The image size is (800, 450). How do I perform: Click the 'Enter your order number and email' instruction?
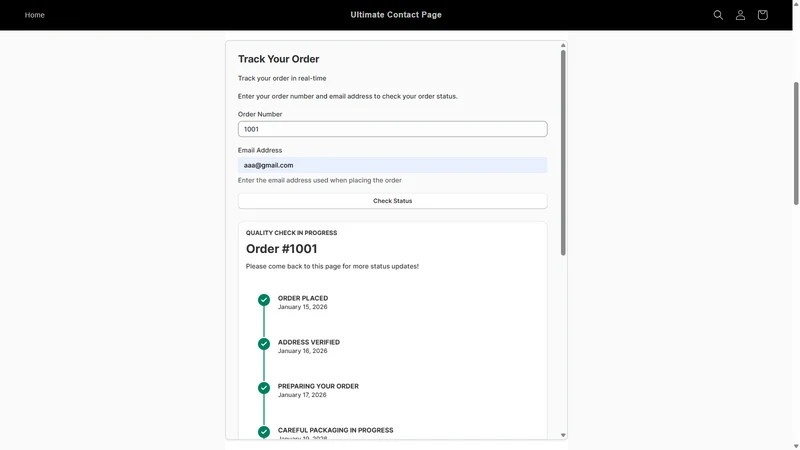coord(347,96)
